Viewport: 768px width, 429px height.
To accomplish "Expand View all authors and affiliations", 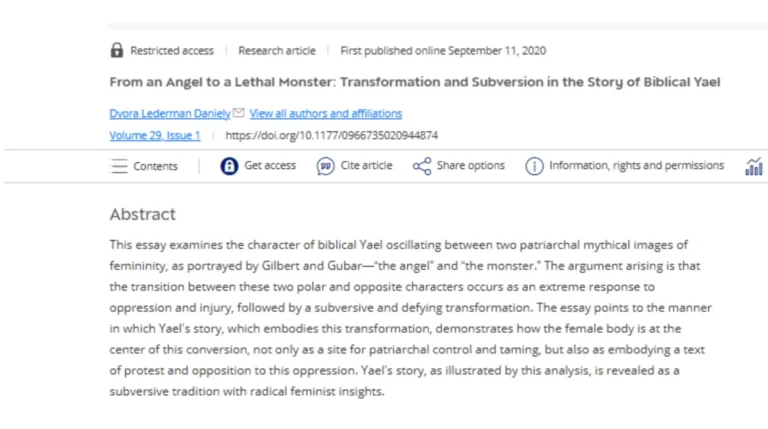I will pyautogui.click(x=326, y=114).
